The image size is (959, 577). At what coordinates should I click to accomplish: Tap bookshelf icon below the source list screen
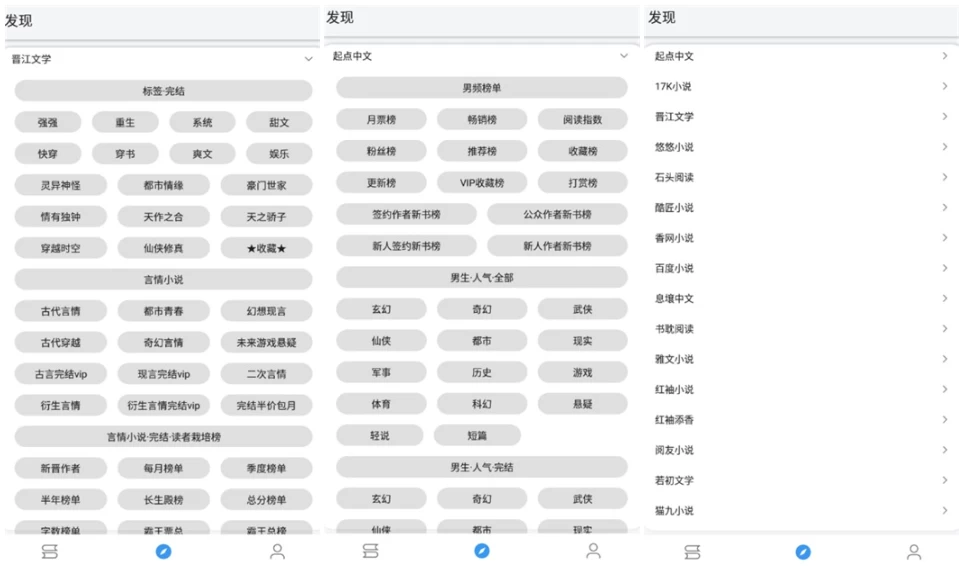pyautogui.click(x=691, y=552)
